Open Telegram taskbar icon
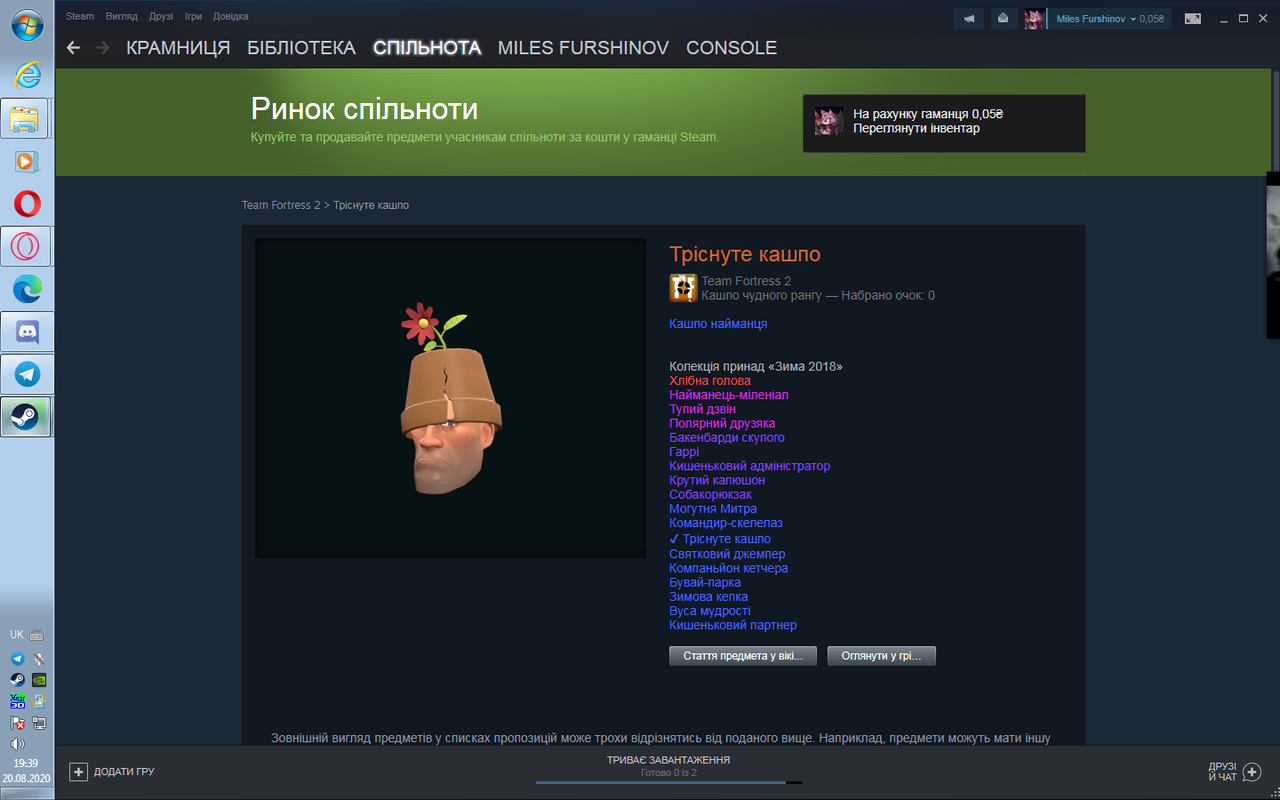 tap(27, 374)
